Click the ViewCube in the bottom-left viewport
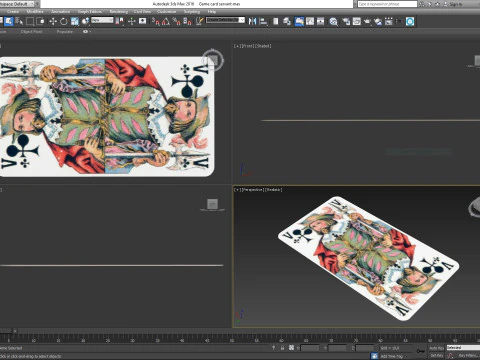The image size is (480, 360). 212,204
